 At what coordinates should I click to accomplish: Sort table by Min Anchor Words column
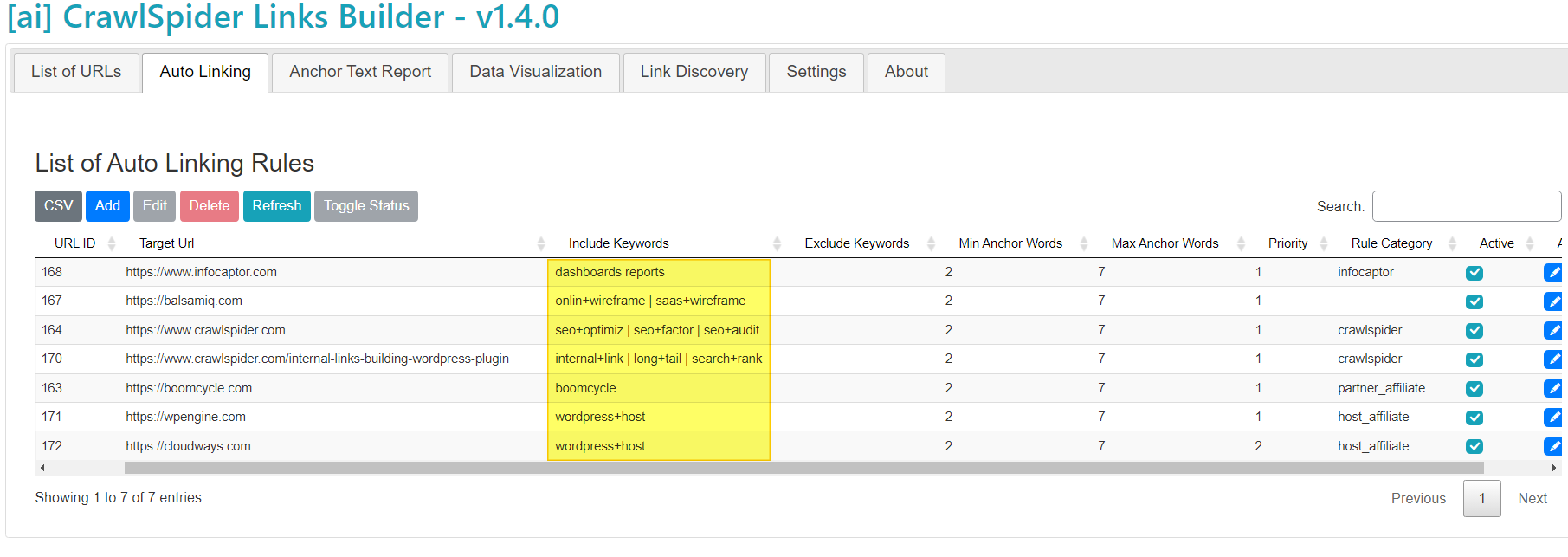[x=1016, y=243]
